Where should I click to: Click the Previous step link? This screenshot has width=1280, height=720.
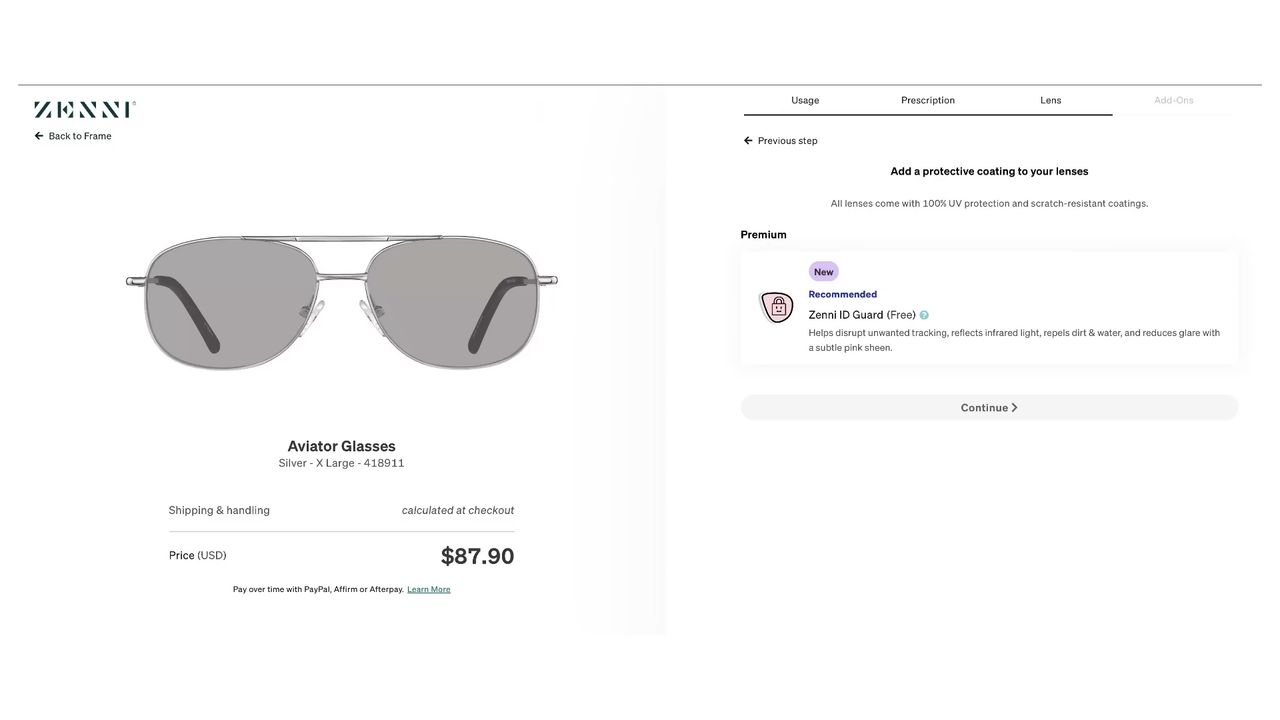(x=787, y=141)
